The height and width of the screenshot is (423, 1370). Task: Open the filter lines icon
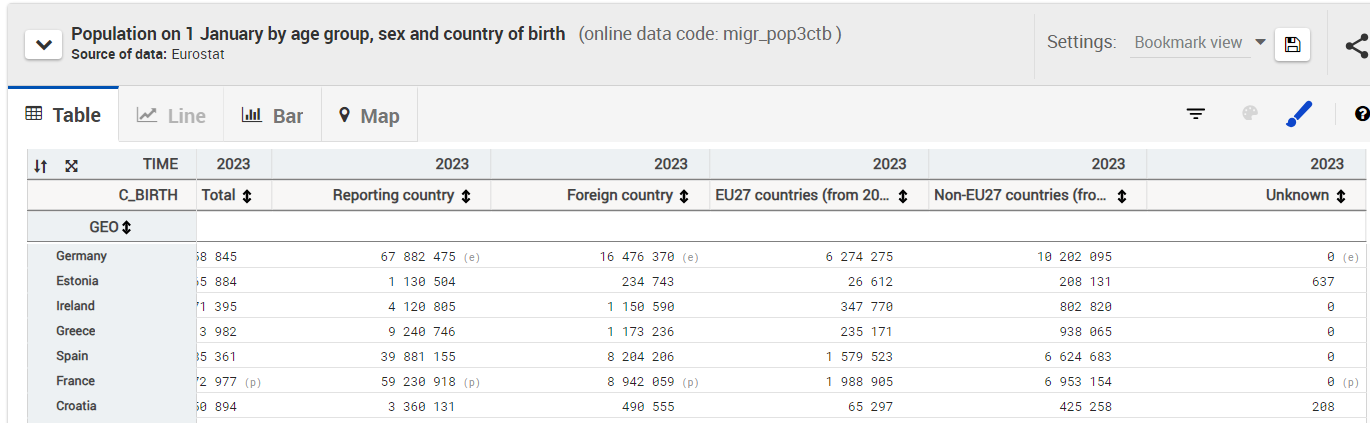(1195, 114)
